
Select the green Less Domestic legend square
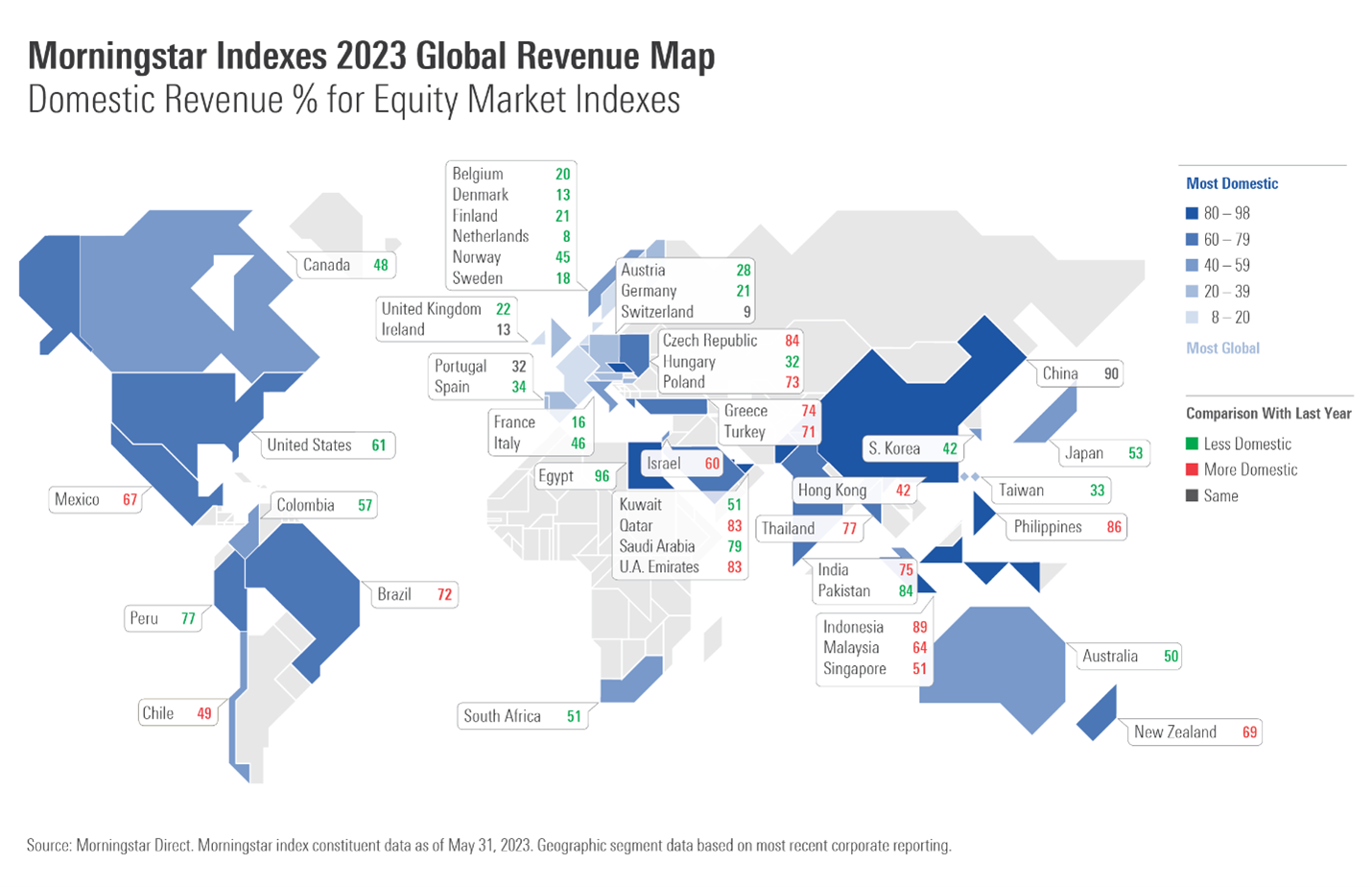(1192, 443)
